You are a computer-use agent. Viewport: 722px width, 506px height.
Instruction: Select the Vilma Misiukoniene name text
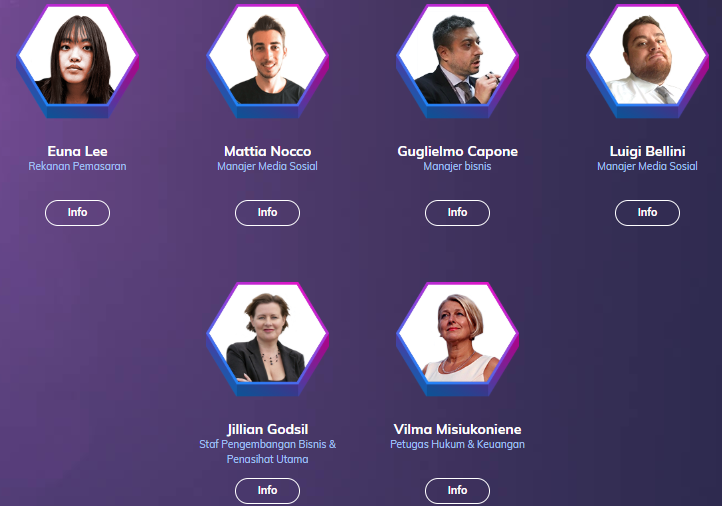pyautogui.click(x=457, y=430)
